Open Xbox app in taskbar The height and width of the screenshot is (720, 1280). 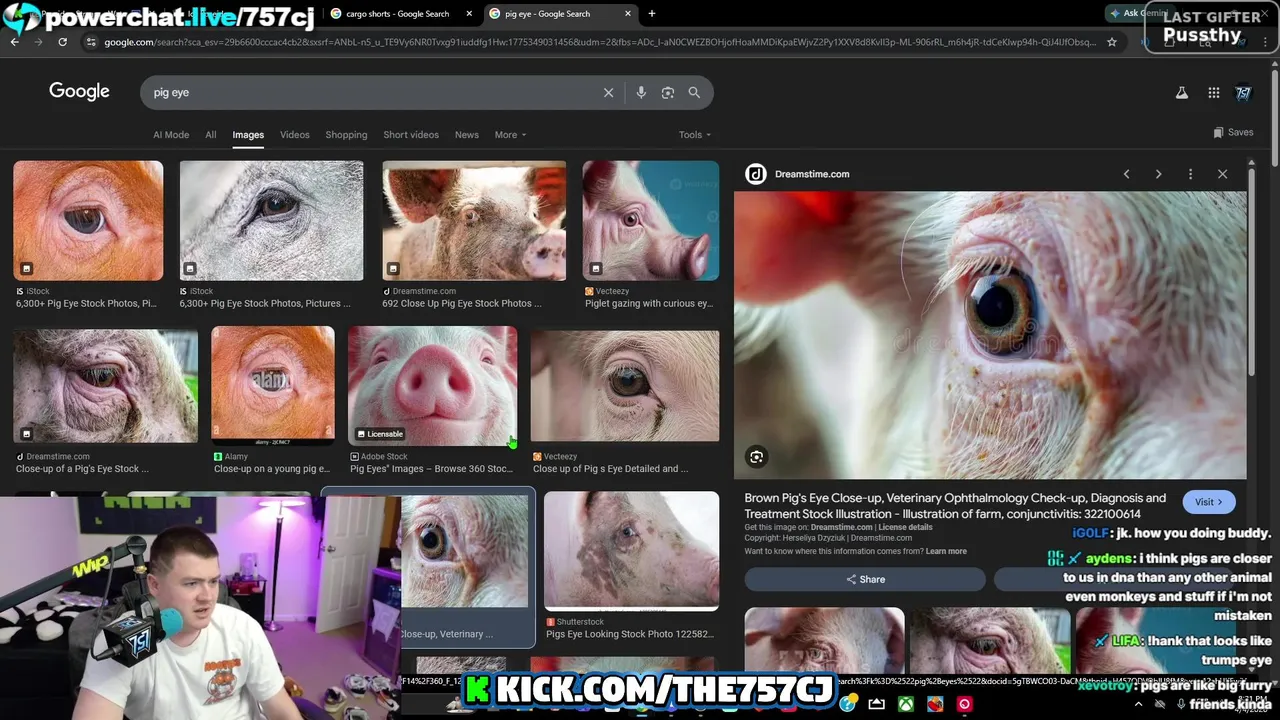906,704
